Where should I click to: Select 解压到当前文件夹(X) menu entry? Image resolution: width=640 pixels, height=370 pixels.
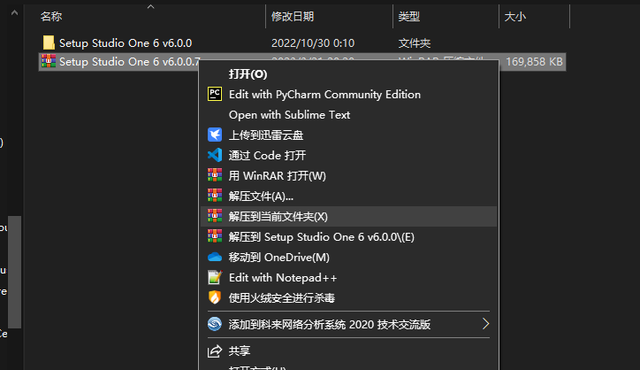pyautogui.click(x=349, y=216)
